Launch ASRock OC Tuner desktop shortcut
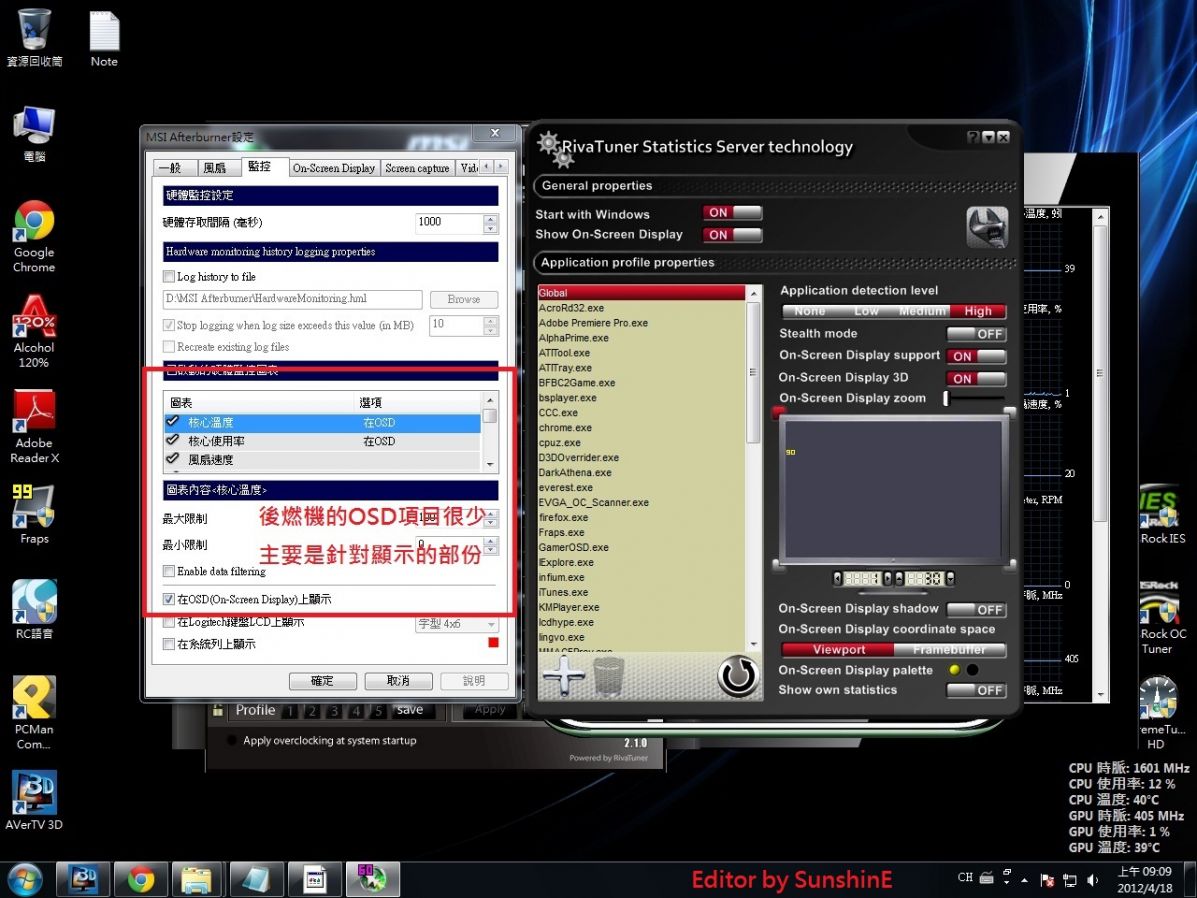 tap(1163, 617)
